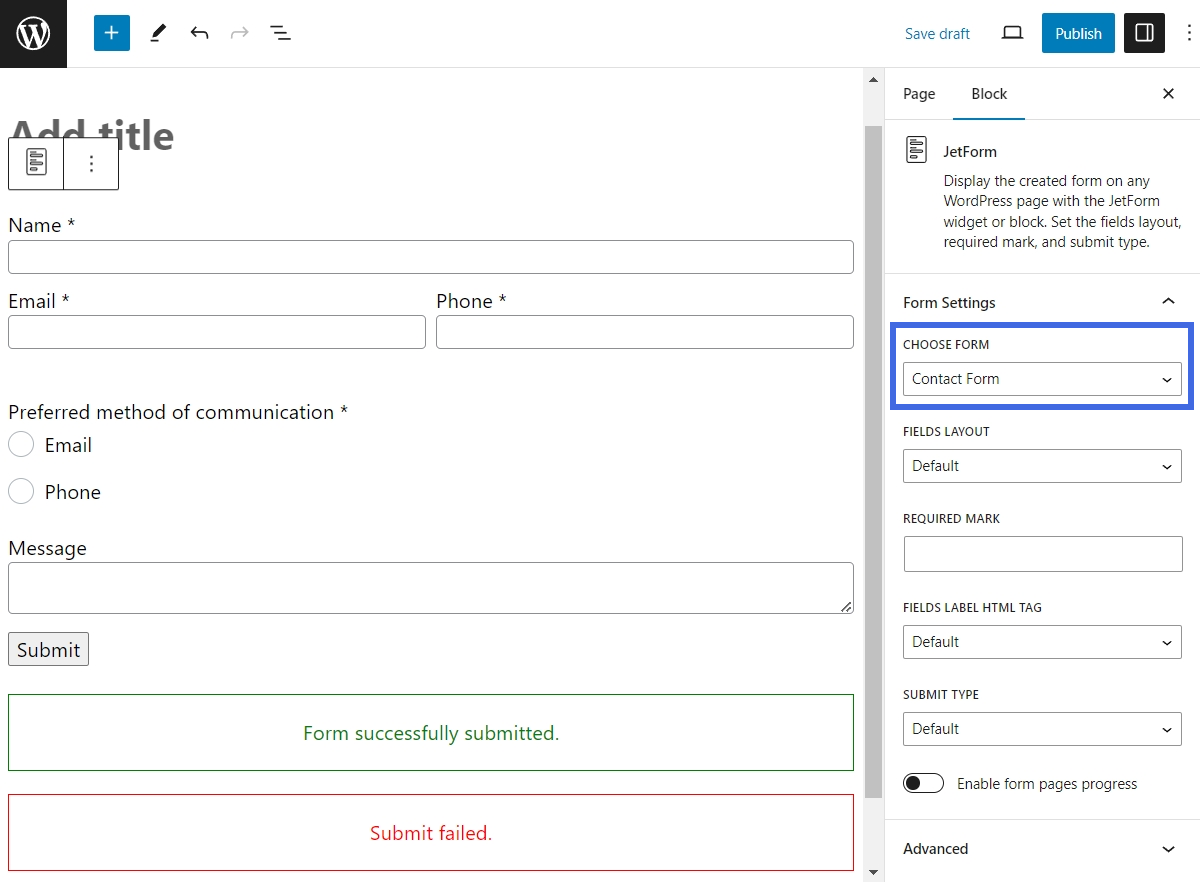Switch to the Block tab

(x=989, y=93)
